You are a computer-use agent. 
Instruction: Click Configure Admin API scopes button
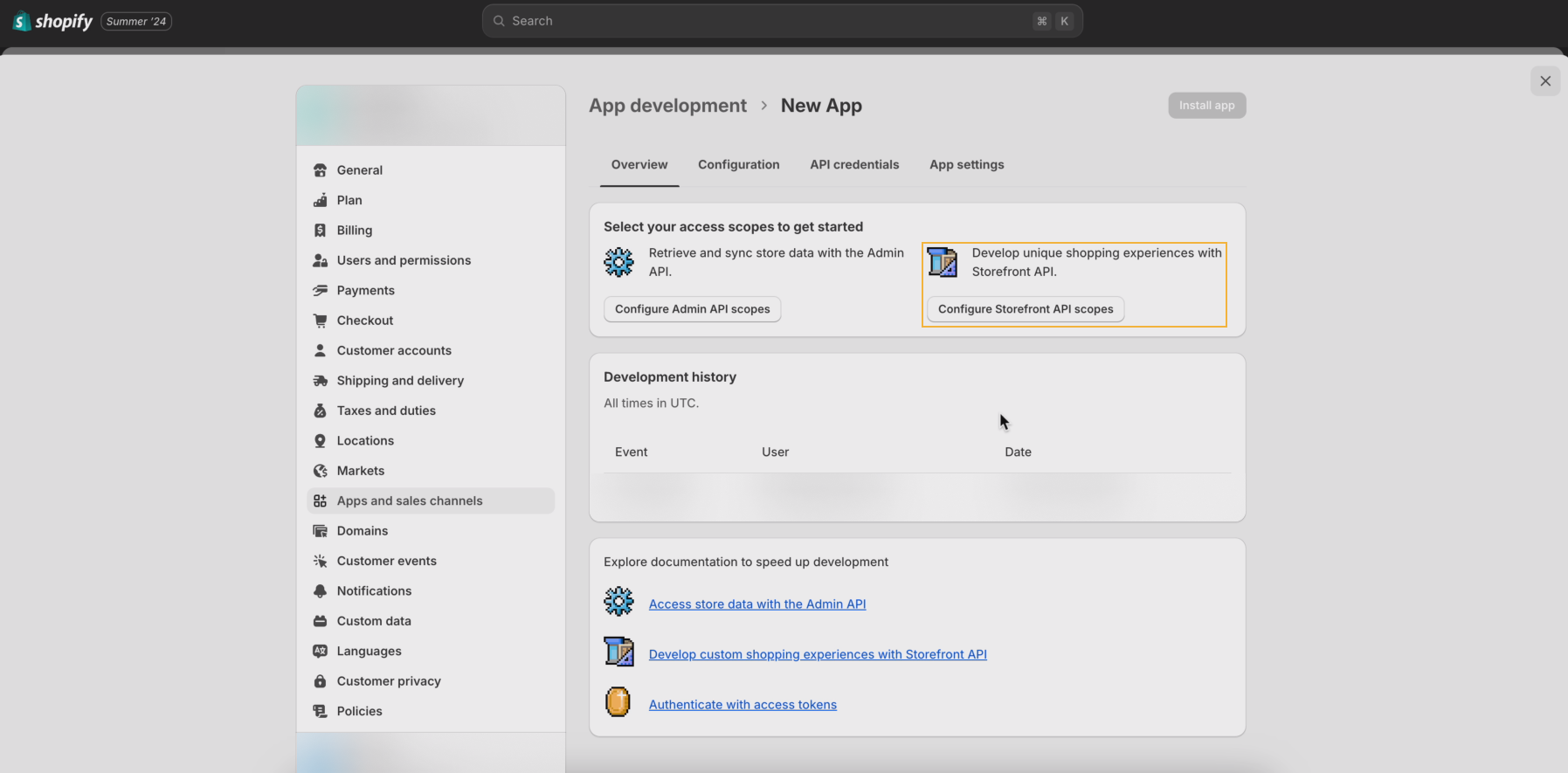click(693, 309)
